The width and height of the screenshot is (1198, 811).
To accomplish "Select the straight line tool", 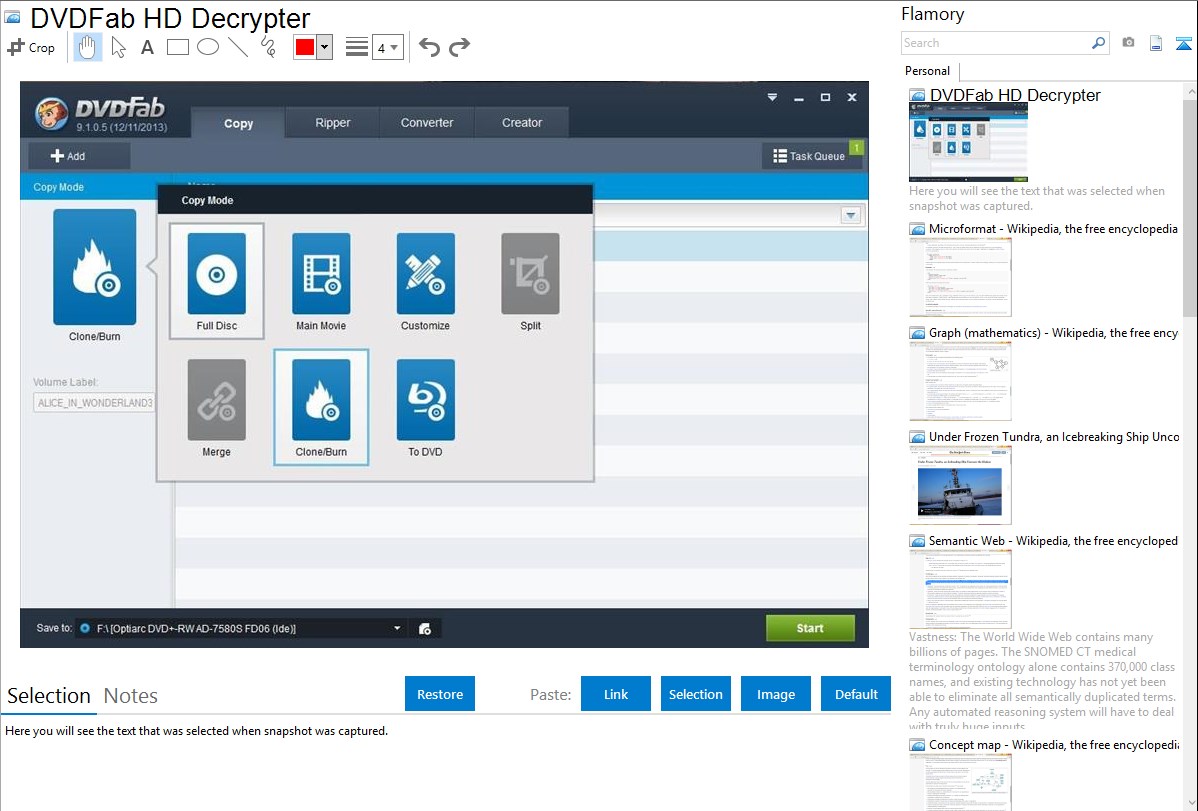I will [238, 47].
